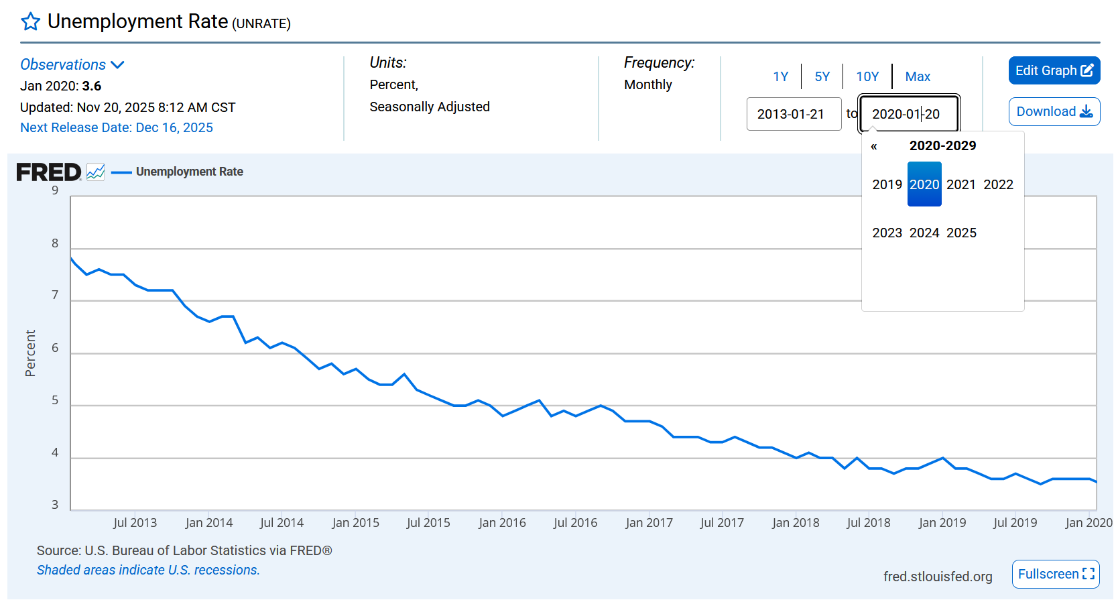Download the unemployment data
This screenshot has height=600, width=1118.
[1054, 112]
